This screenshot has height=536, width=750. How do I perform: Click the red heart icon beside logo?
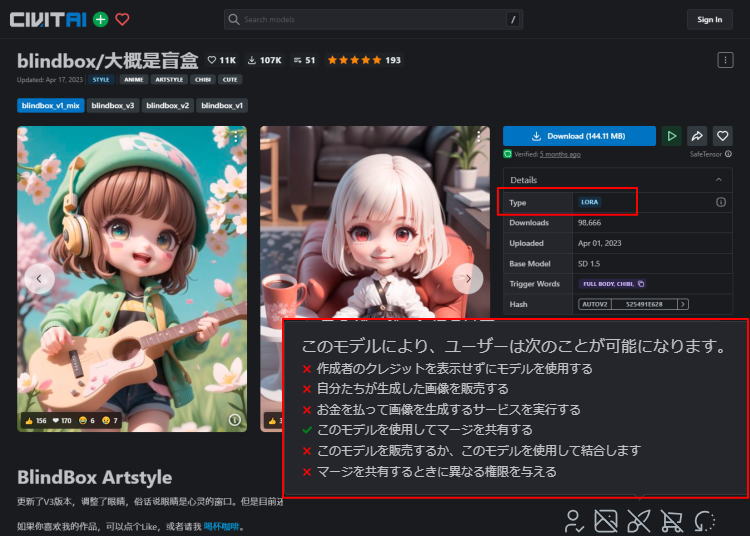pos(123,19)
